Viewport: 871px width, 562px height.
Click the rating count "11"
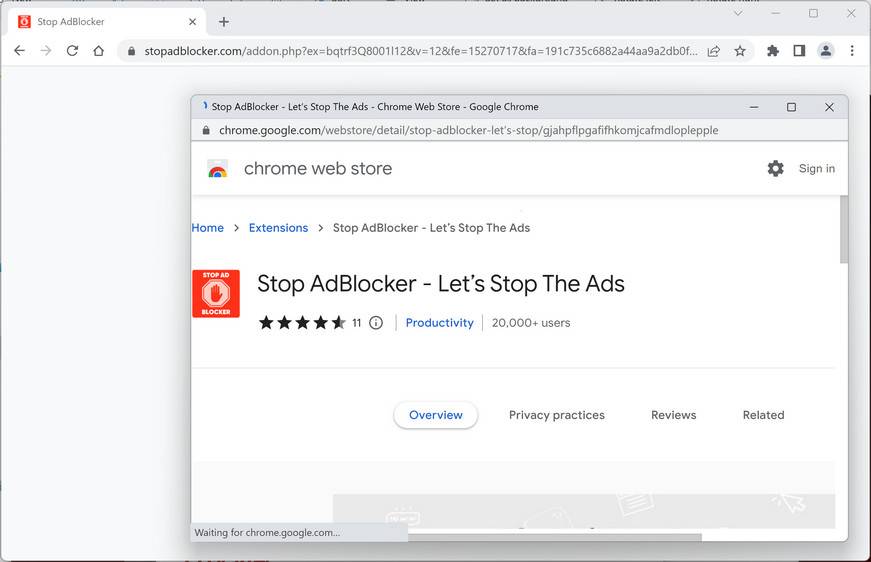357,323
